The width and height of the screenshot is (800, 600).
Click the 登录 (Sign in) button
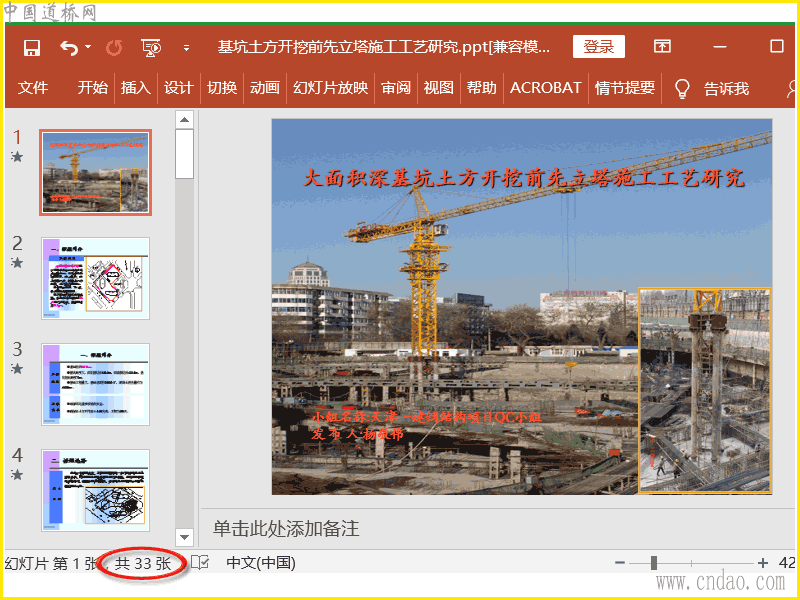[x=598, y=47]
